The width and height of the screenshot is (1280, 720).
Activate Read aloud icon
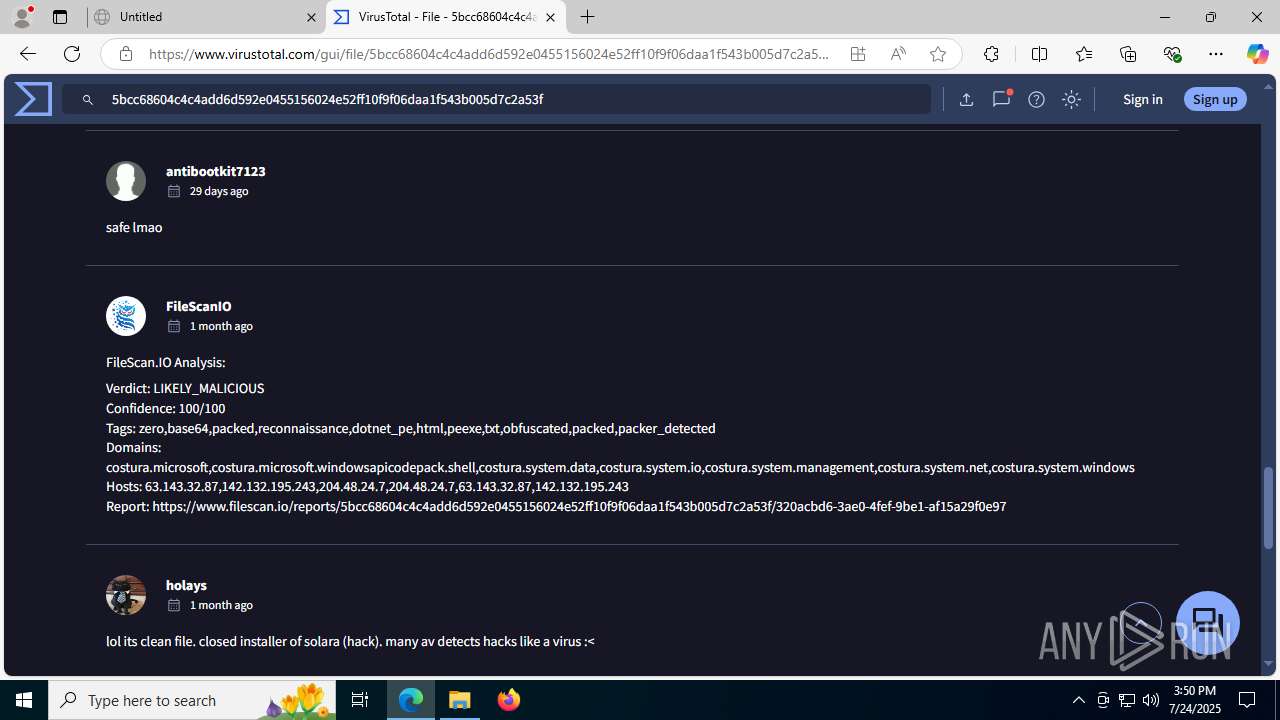tap(898, 54)
